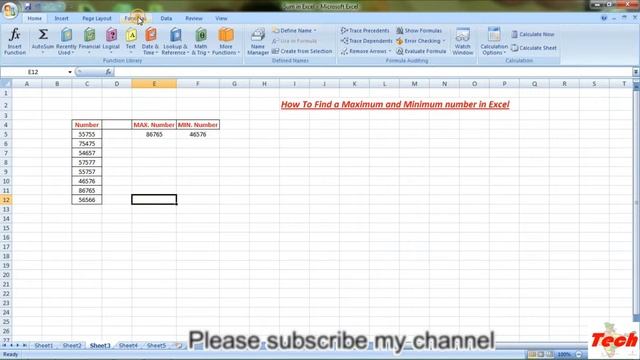This screenshot has height=360, width=640.
Task: Switch to the Review ribbon tab
Action: tap(193, 18)
